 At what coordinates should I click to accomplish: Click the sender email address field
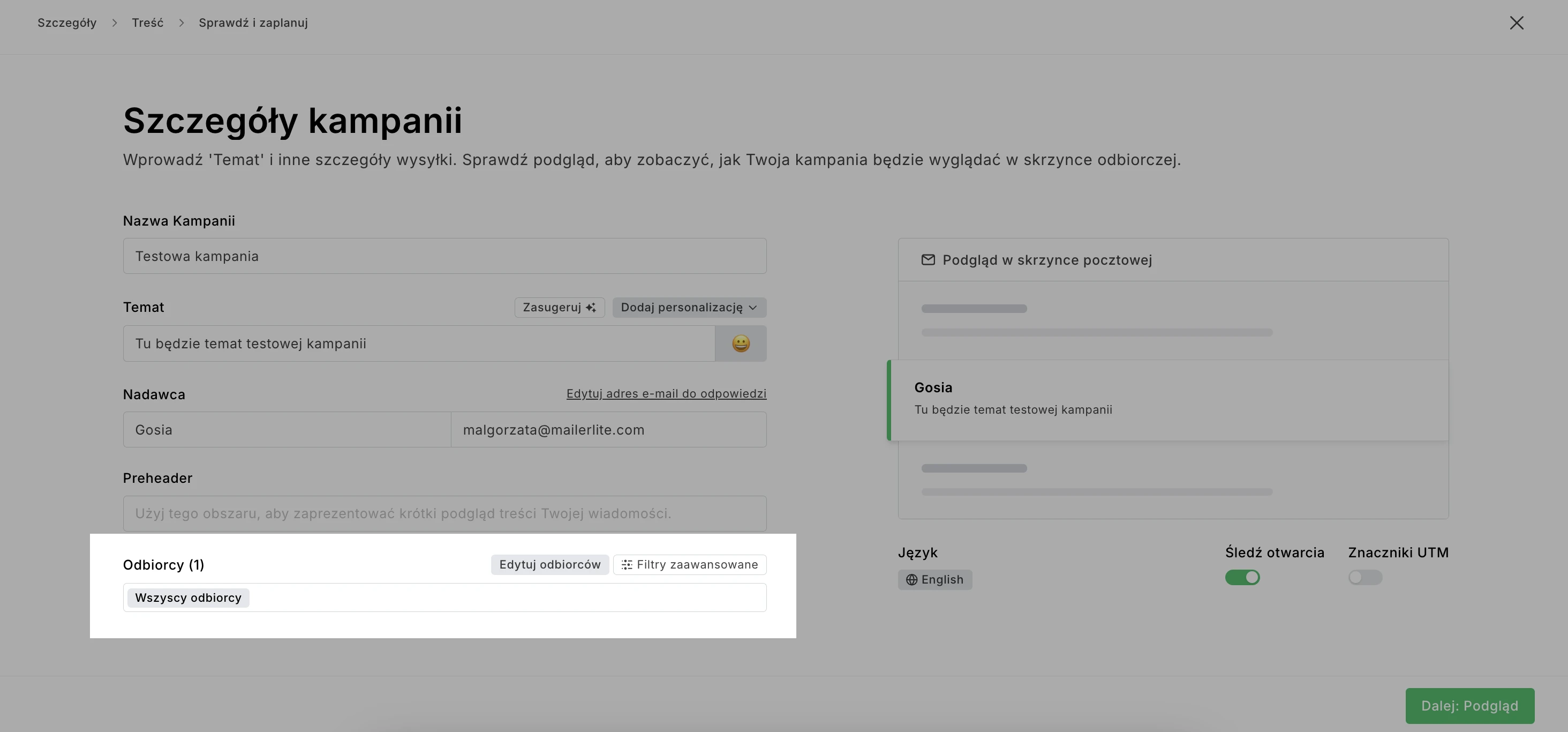[608, 430]
